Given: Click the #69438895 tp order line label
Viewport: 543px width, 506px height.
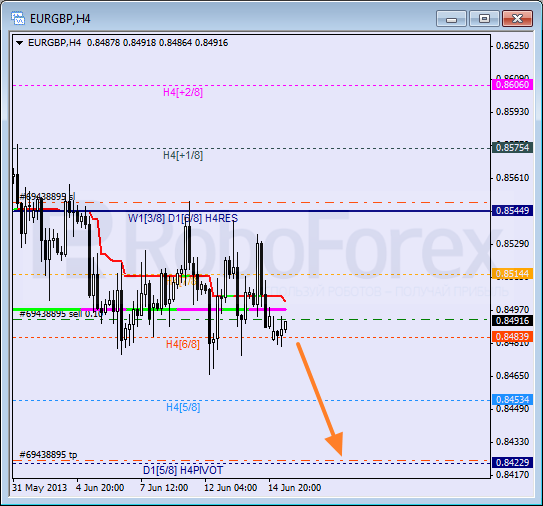Looking at the screenshot, I should click(x=48, y=454).
